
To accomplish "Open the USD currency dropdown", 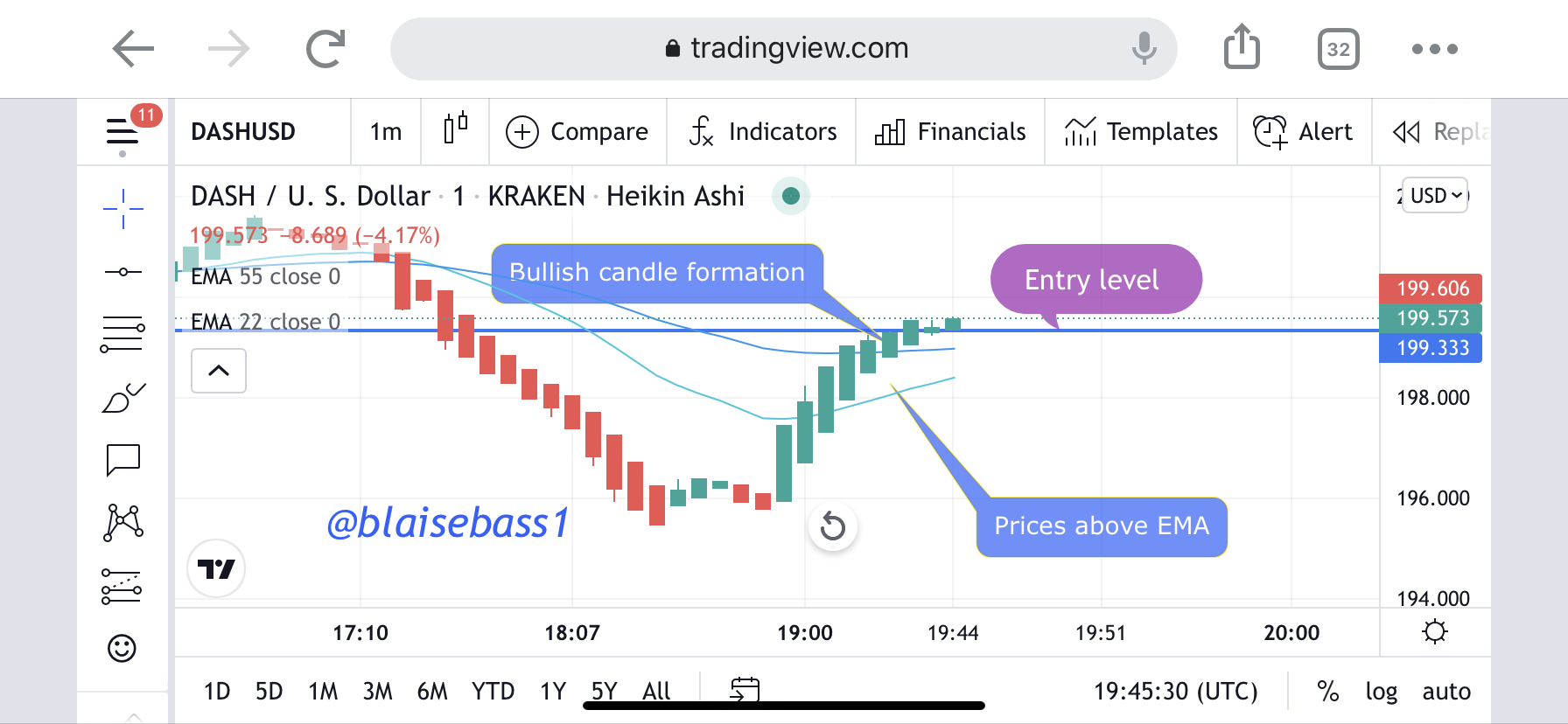I will pyautogui.click(x=1435, y=195).
